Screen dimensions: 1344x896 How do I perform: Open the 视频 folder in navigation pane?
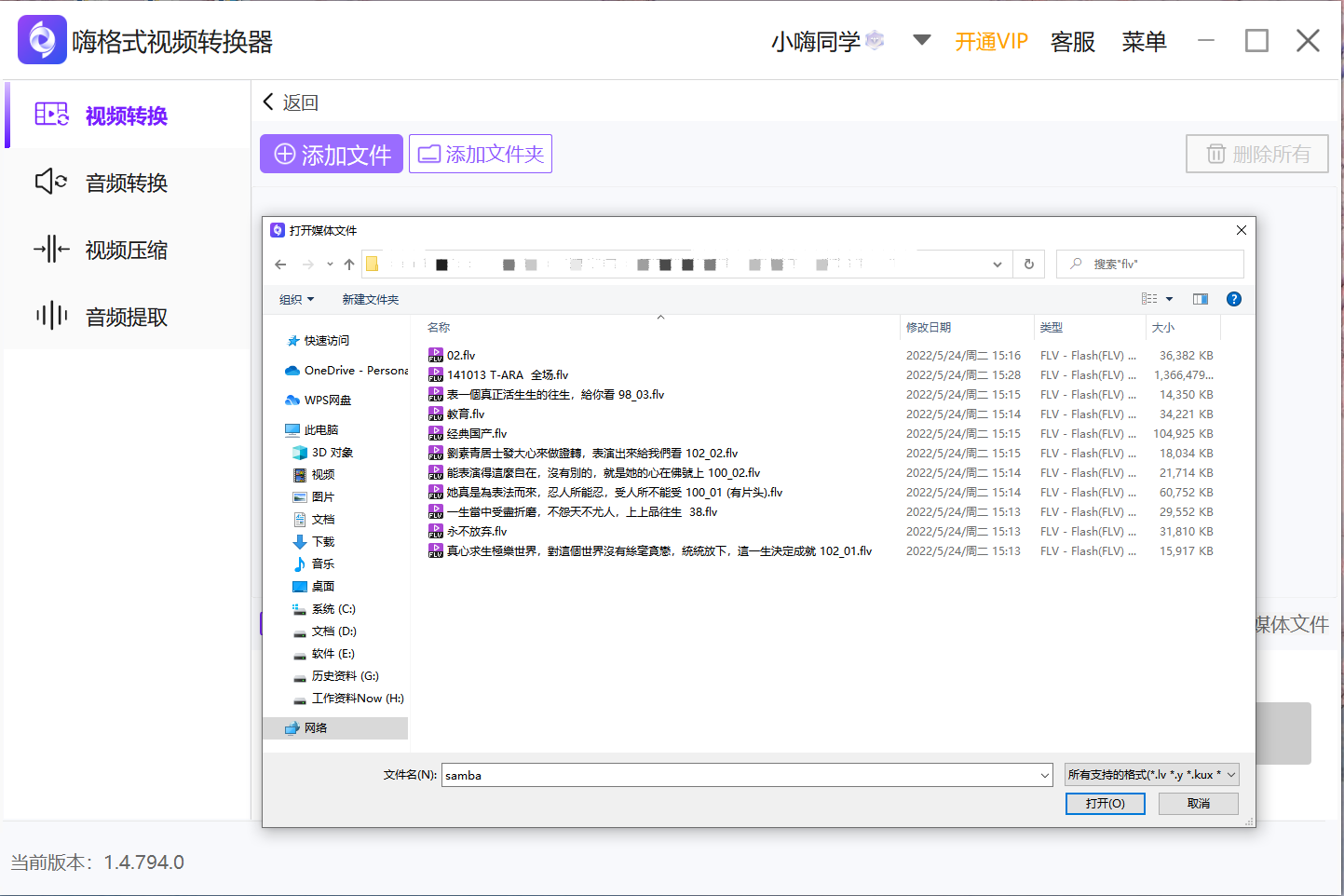point(314,475)
